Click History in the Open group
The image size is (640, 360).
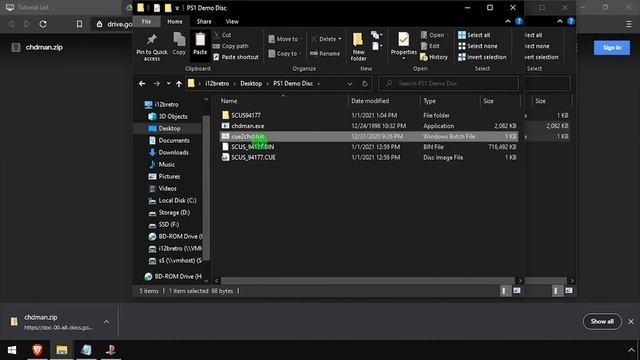tap(434, 57)
